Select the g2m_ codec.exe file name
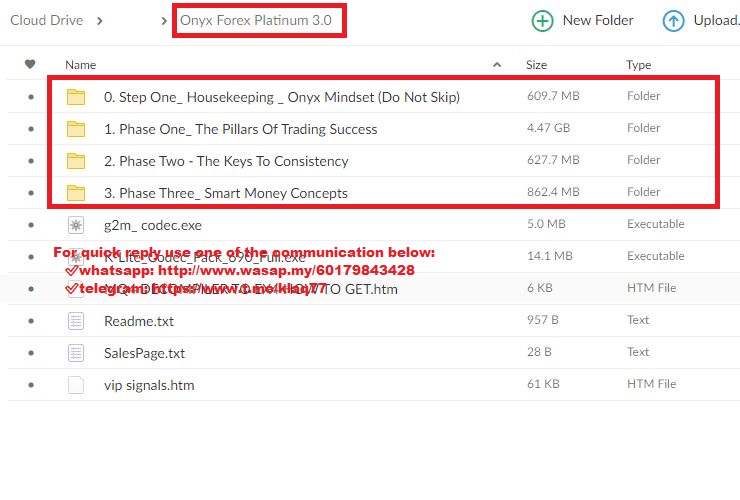 click(153, 226)
